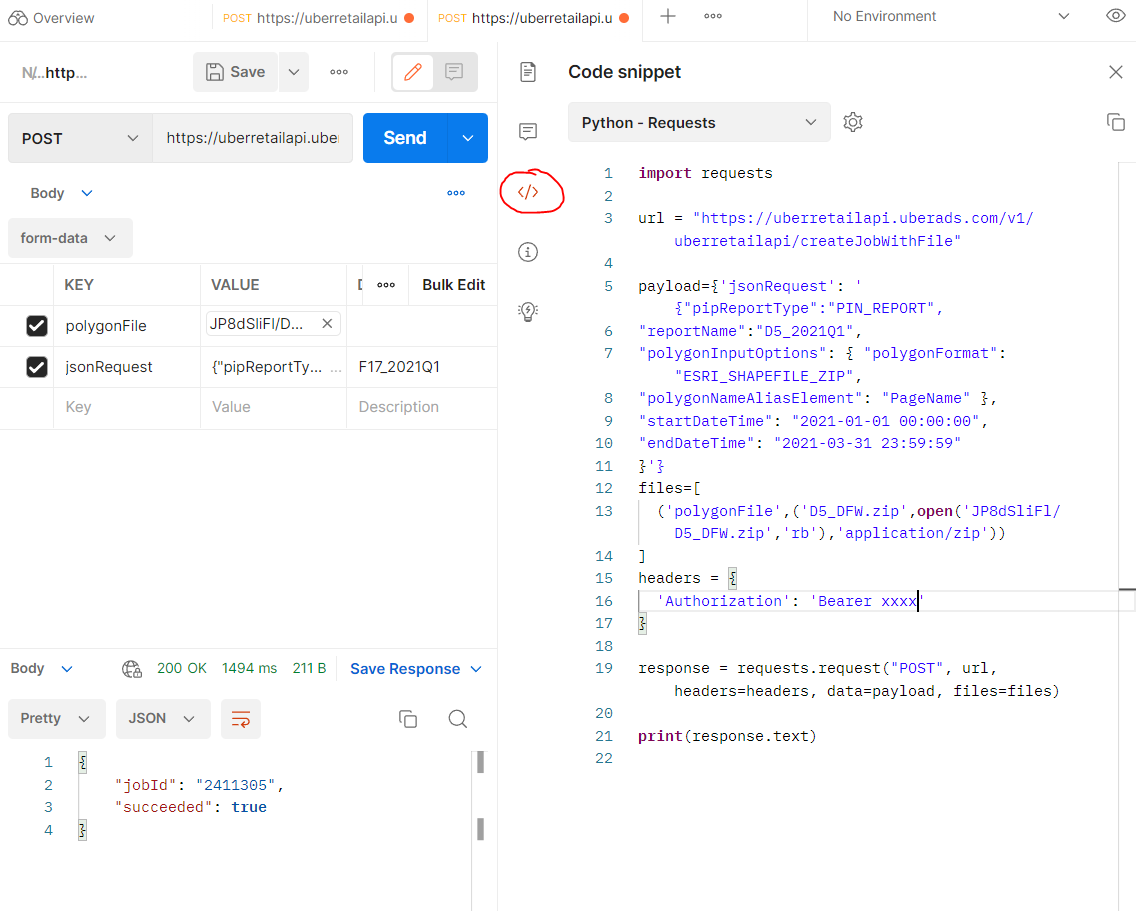Open code snippet settings gear
Viewport: 1136px width, 911px height.
[853, 122]
